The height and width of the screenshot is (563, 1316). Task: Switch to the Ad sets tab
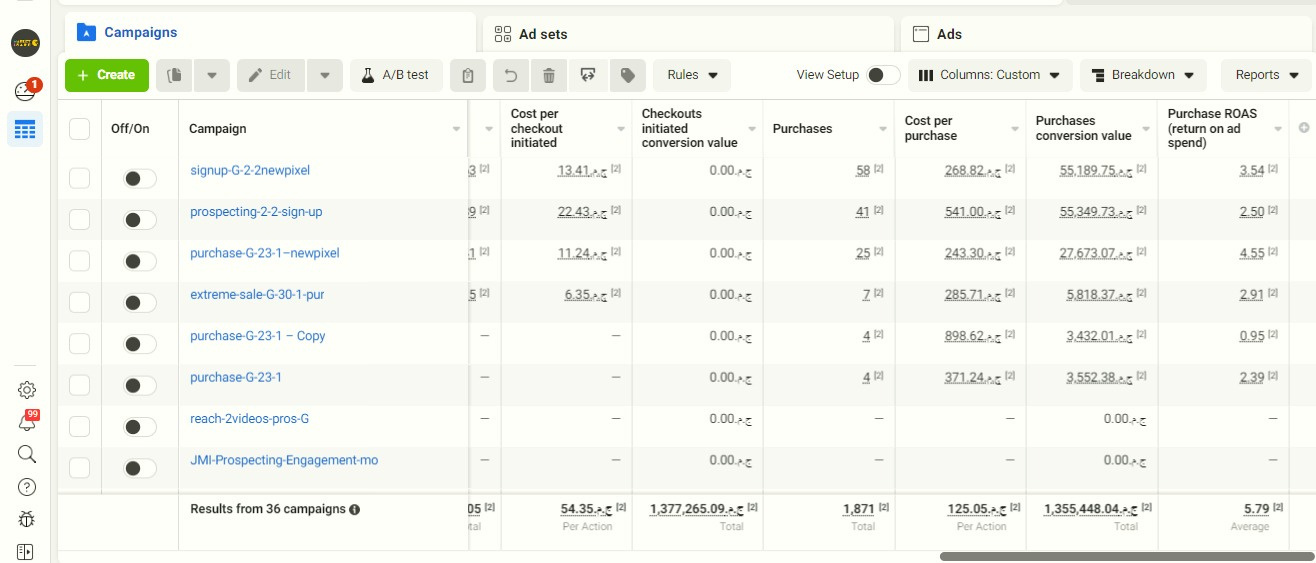click(x=688, y=34)
